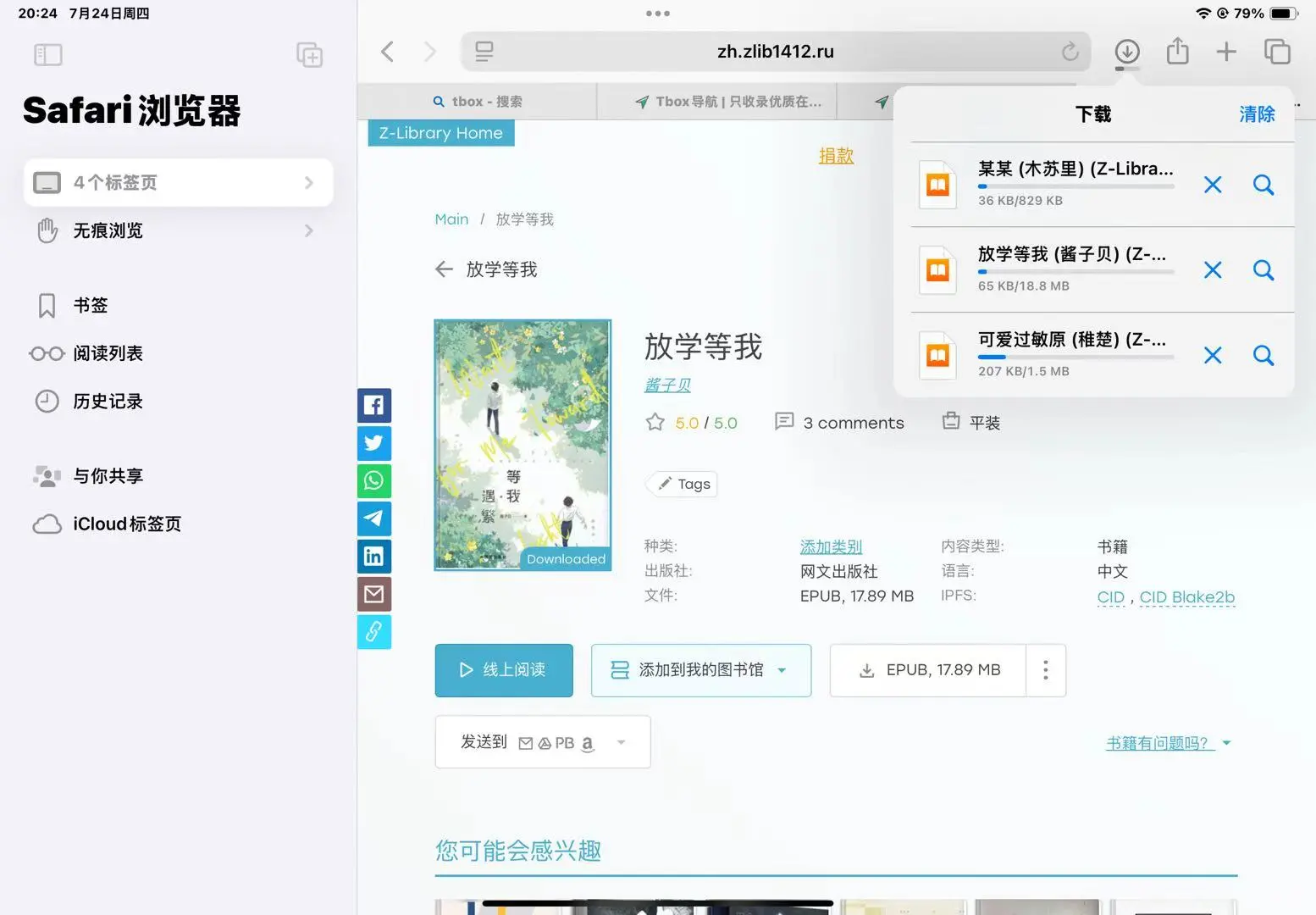Share the book on LinkedIn

coord(373,556)
